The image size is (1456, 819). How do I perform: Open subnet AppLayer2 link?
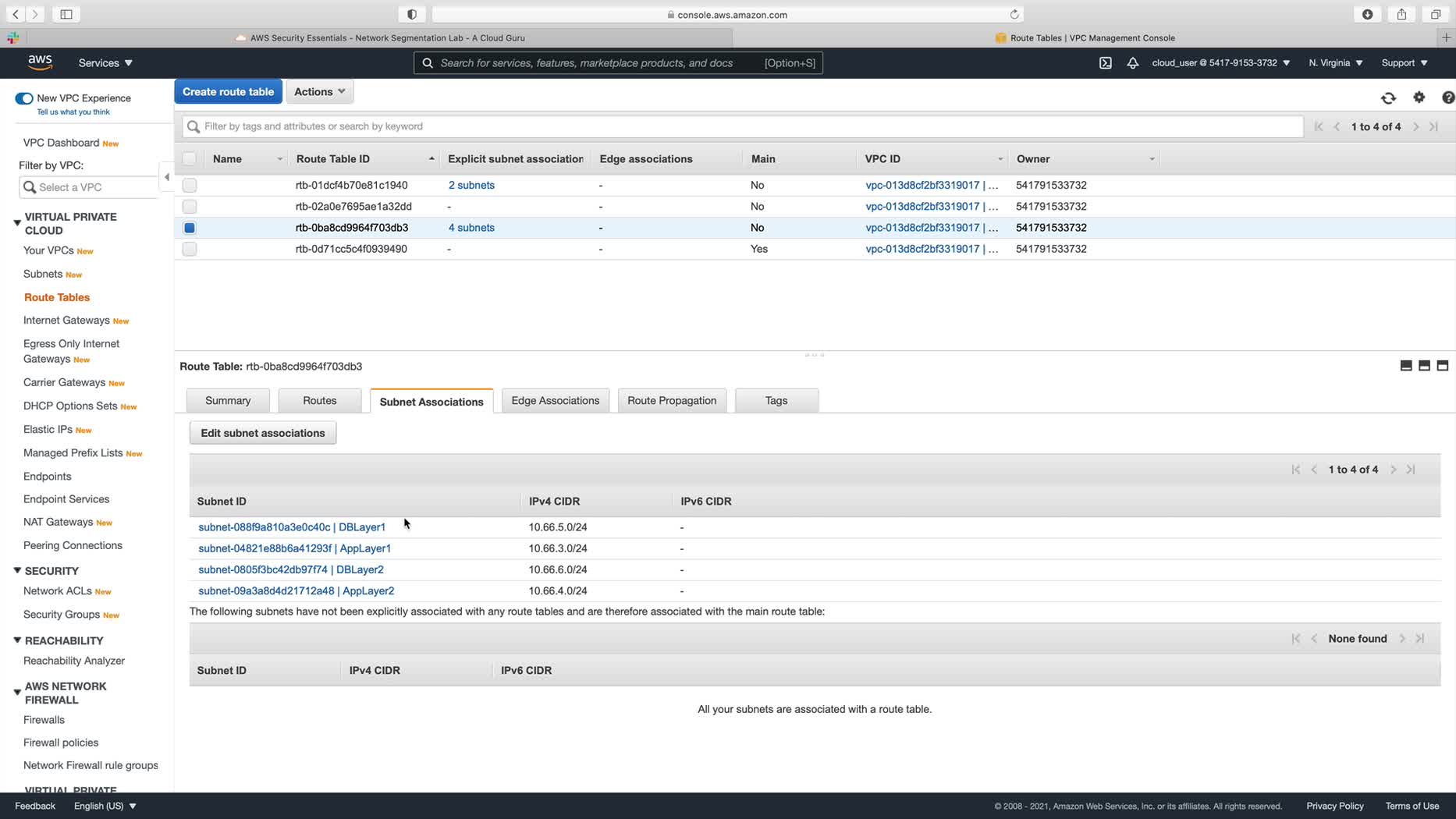coord(297,591)
